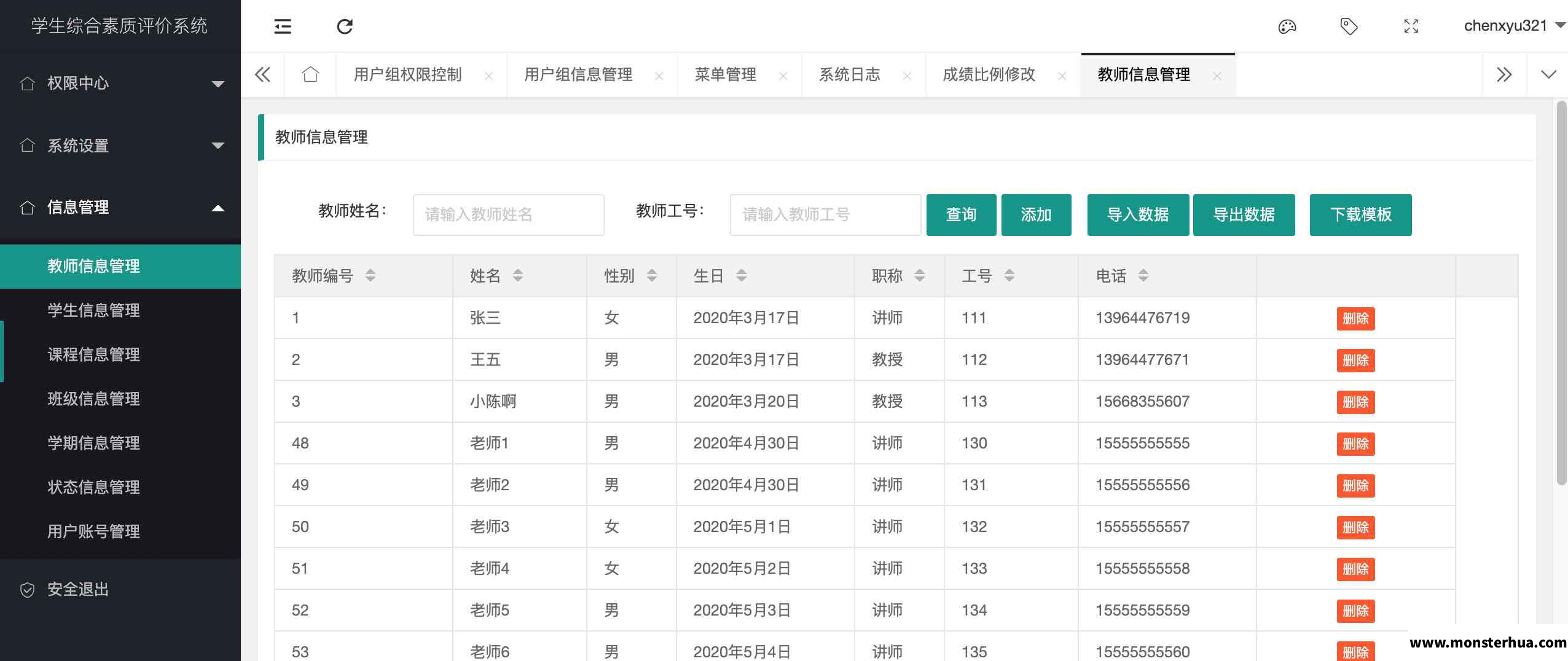Open the color theme palette icon
Viewport: 1568px width, 661px height.
[x=1287, y=26]
